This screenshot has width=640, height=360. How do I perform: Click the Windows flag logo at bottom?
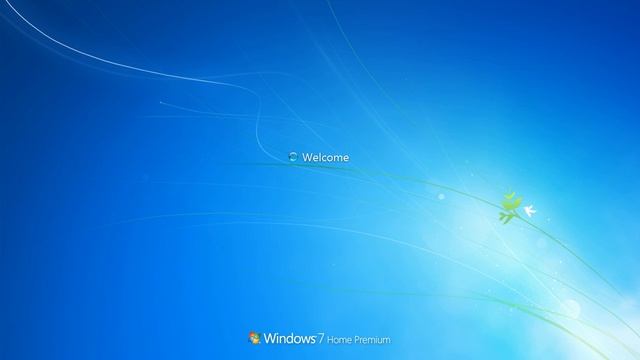[x=255, y=338]
